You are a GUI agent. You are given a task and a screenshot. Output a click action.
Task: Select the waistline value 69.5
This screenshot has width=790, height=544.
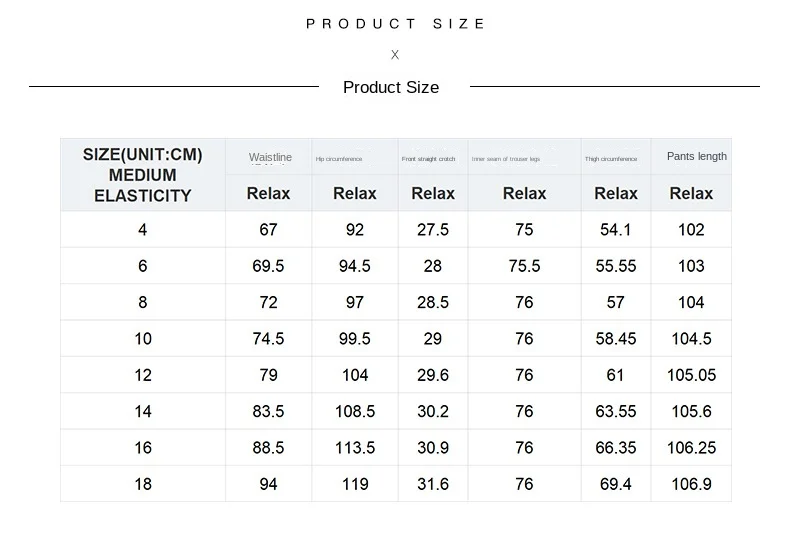[x=268, y=266]
